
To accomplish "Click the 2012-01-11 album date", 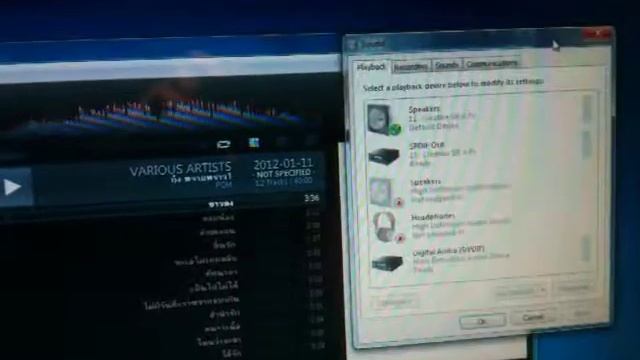I will pyautogui.click(x=283, y=164).
